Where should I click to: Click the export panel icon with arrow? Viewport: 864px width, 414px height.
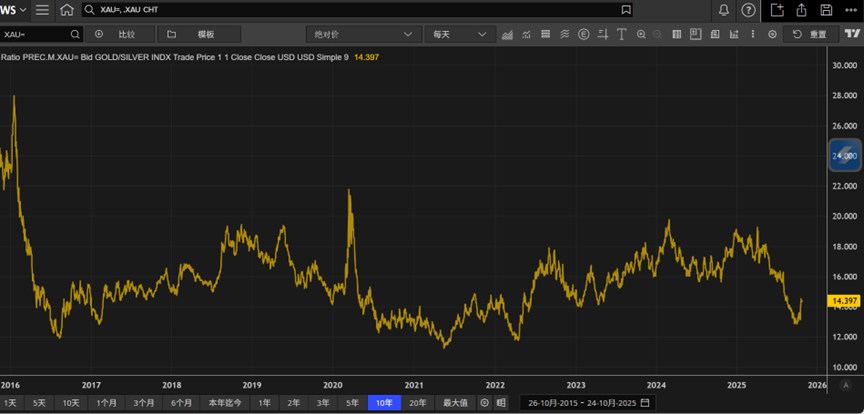(695, 34)
